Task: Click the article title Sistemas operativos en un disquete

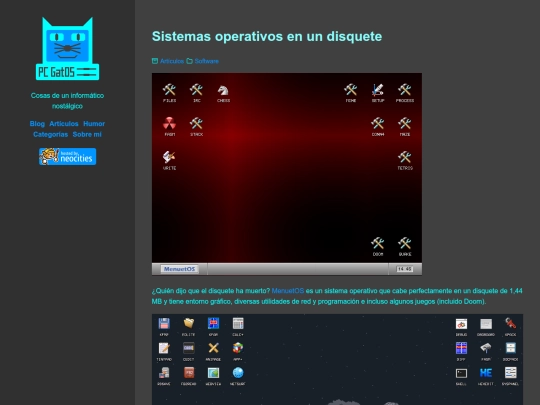Action: pyautogui.click(x=267, y=37)
